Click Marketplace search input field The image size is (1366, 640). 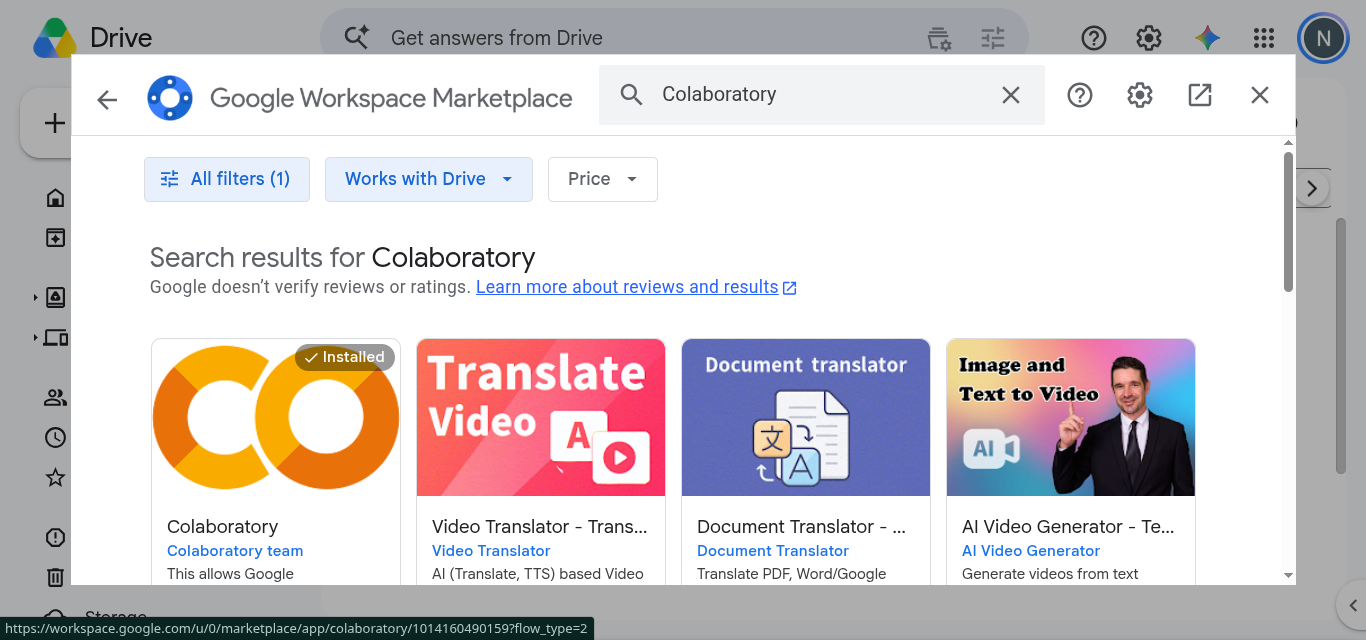click(x=822, y=95)
